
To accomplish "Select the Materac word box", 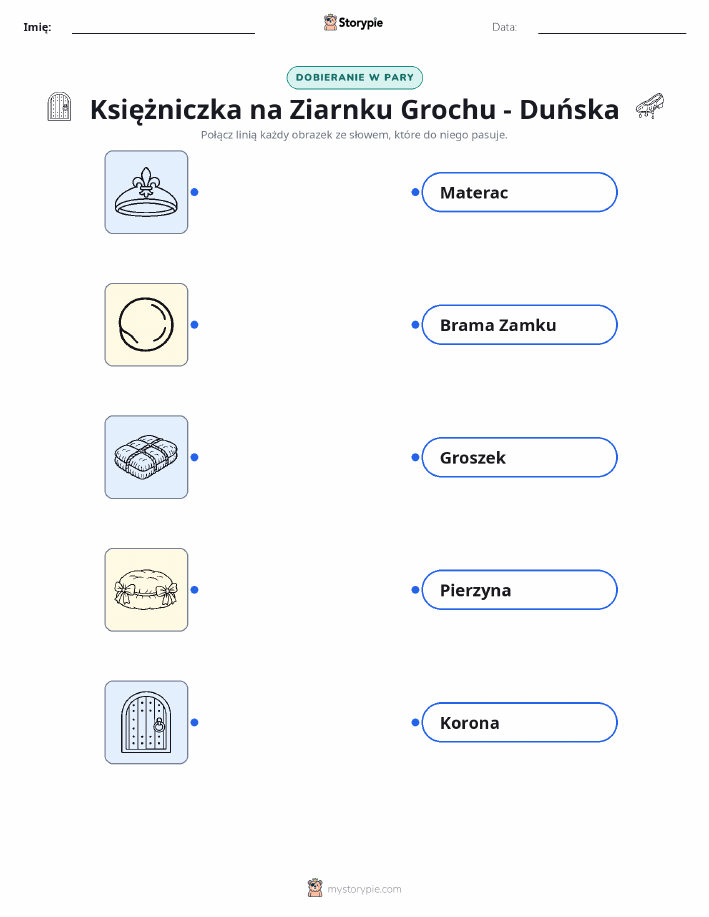I will (x=519, y=192).
